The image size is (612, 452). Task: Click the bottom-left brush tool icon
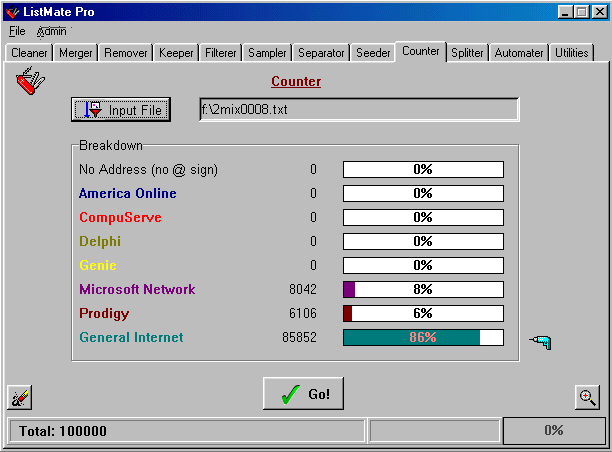19,398
